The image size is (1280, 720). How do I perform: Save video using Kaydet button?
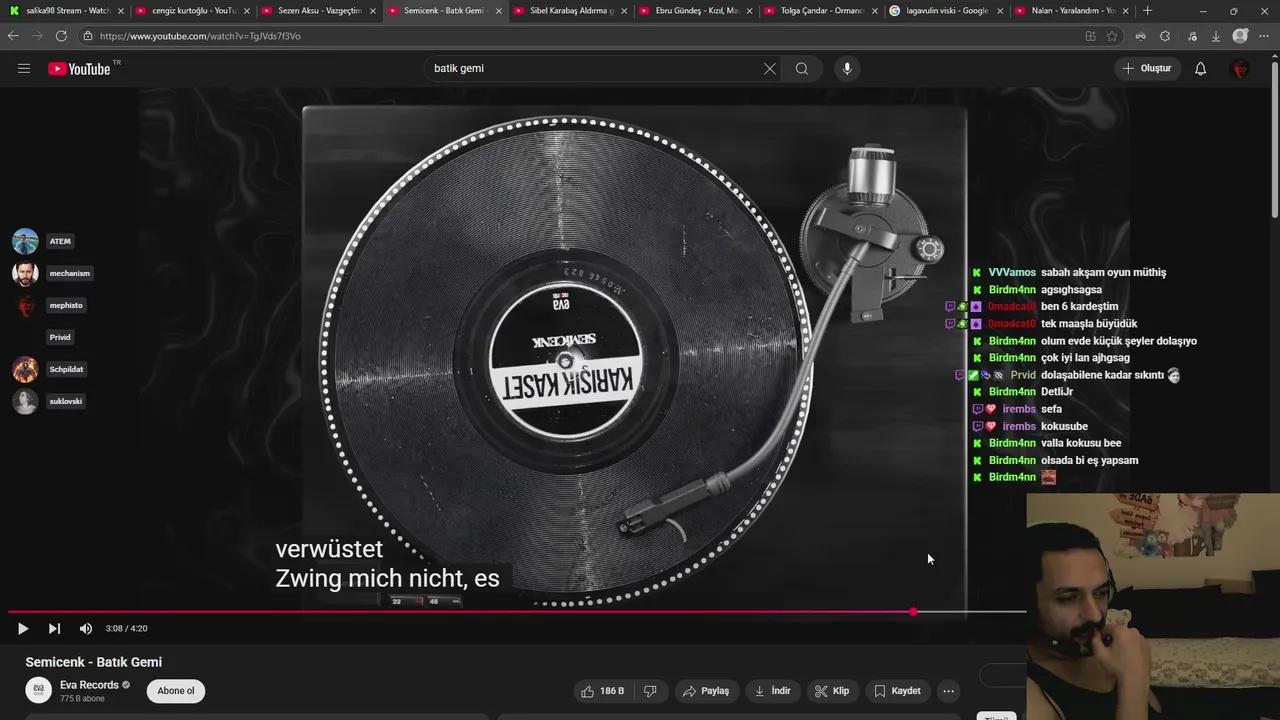tap(897, 691)
